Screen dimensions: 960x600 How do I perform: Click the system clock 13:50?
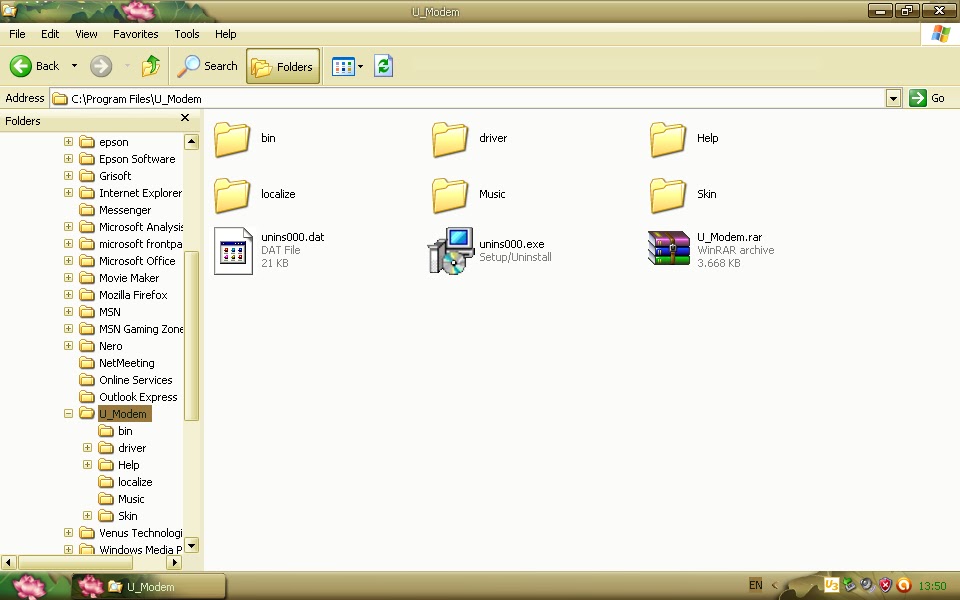(x=932, y=586)
